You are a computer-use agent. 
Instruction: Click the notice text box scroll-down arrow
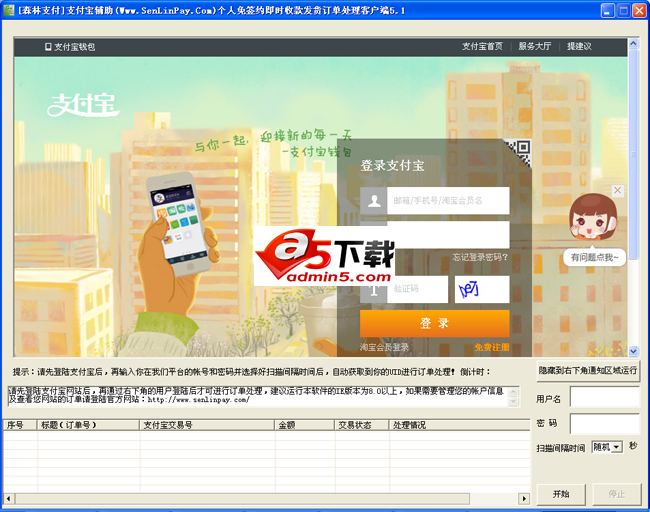click(x=513, y=401)
